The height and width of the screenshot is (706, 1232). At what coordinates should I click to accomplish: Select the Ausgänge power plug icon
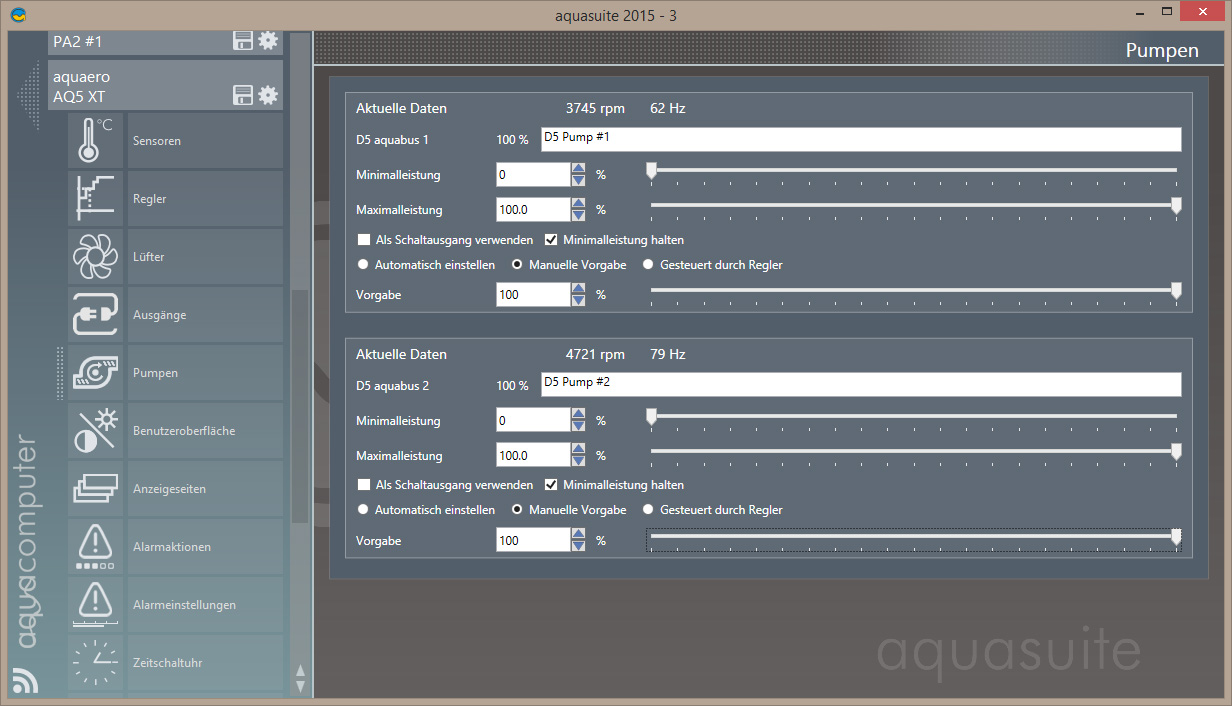95,315
